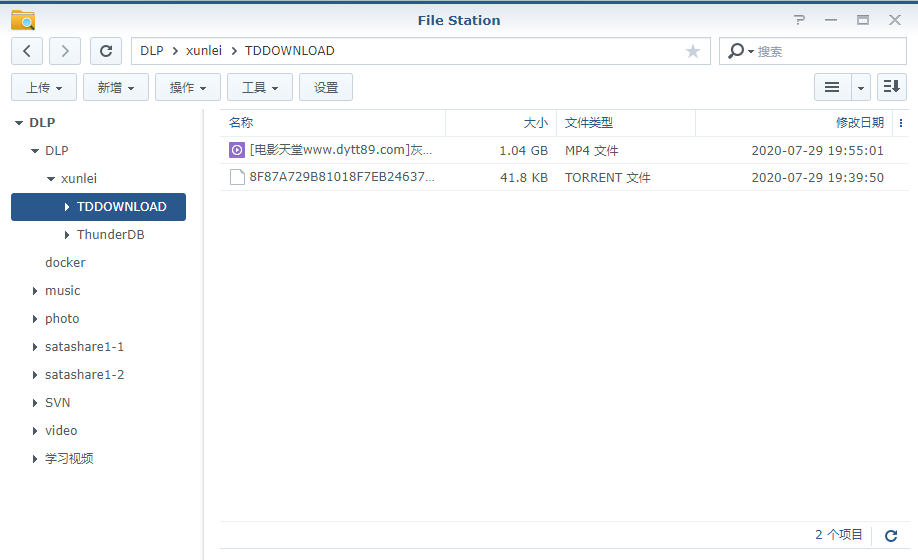Select the video folder in tree
The height and width of the screenshot is (560, 918).
61,431
